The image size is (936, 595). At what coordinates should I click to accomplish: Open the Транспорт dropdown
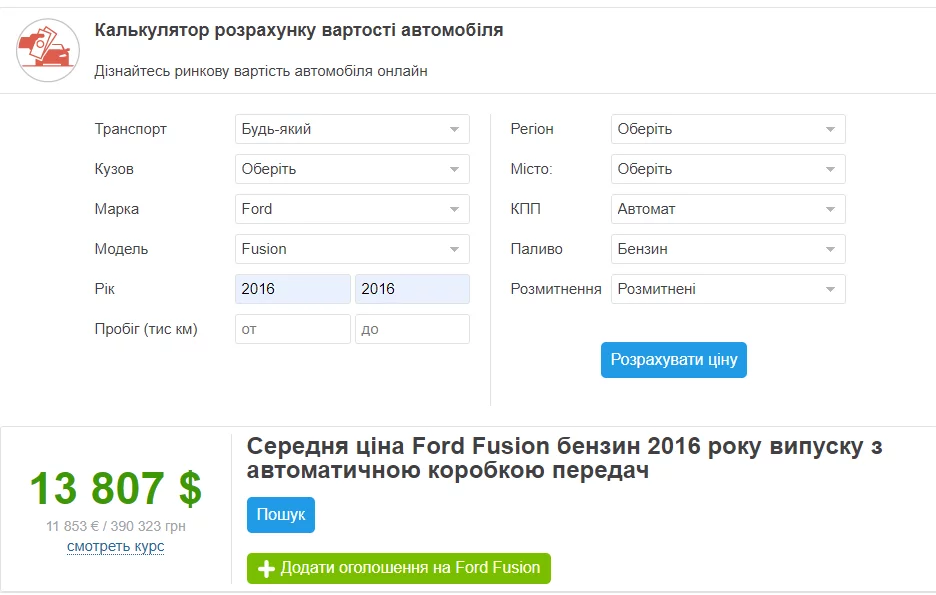352,129
